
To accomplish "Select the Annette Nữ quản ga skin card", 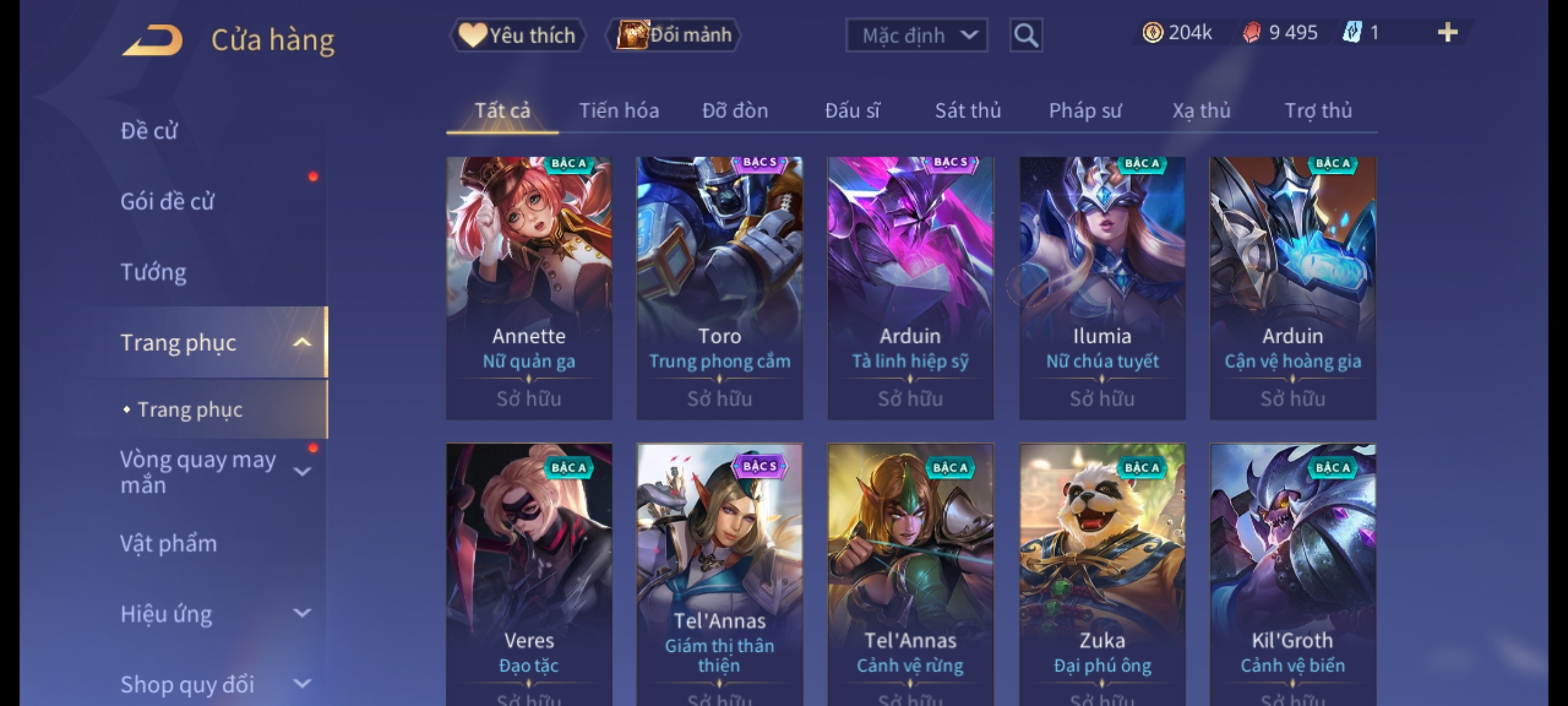I will [529, 288].
